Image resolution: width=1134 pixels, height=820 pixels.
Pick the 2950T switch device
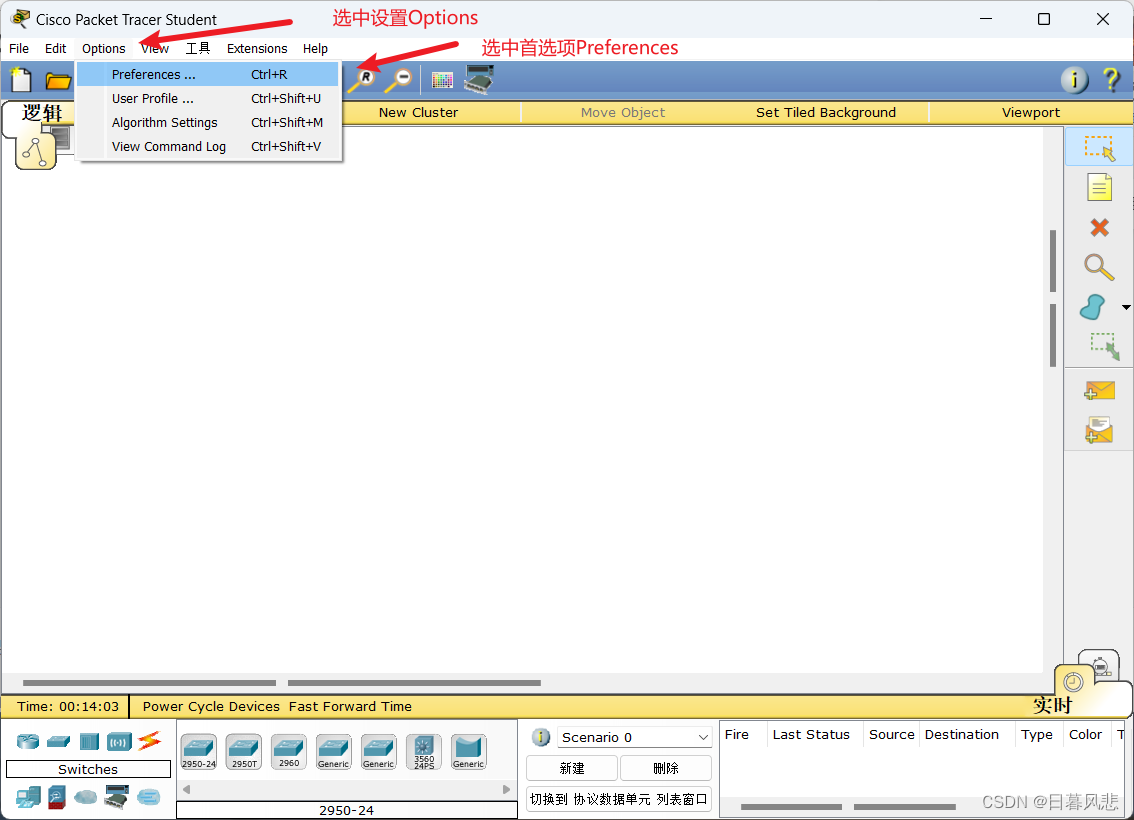[244, 752]
